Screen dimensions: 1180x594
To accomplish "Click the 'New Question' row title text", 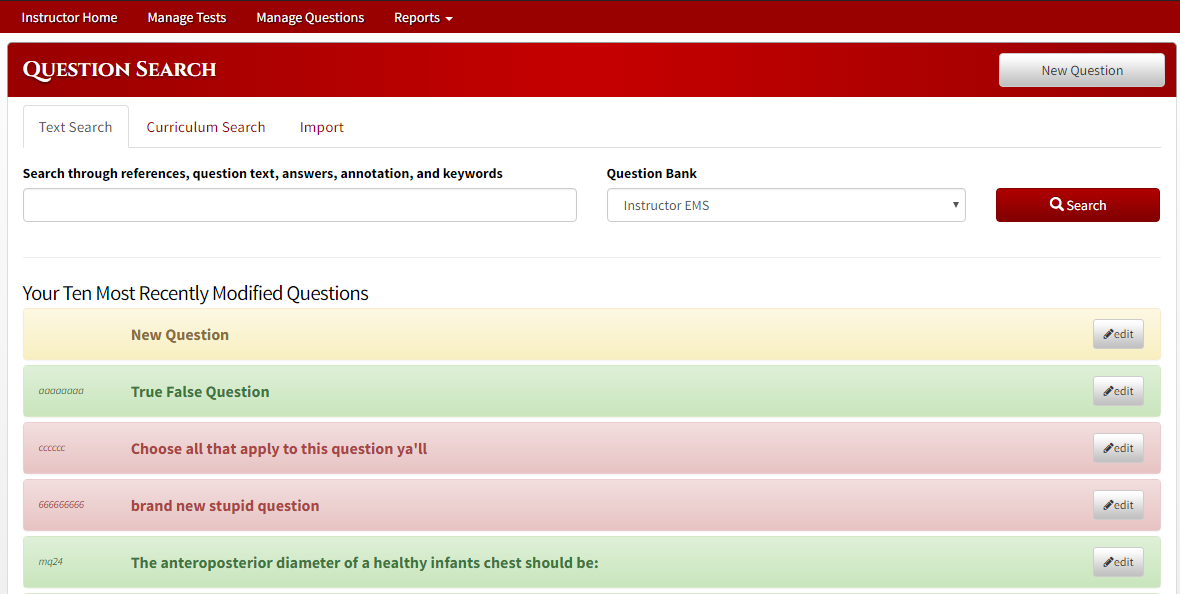I will click(180, 335).
